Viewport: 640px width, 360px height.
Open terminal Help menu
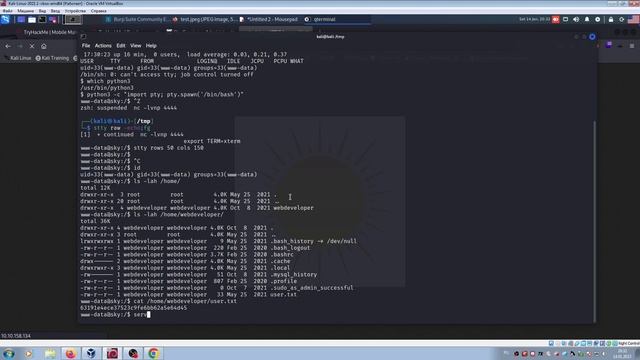click(151, 46)
